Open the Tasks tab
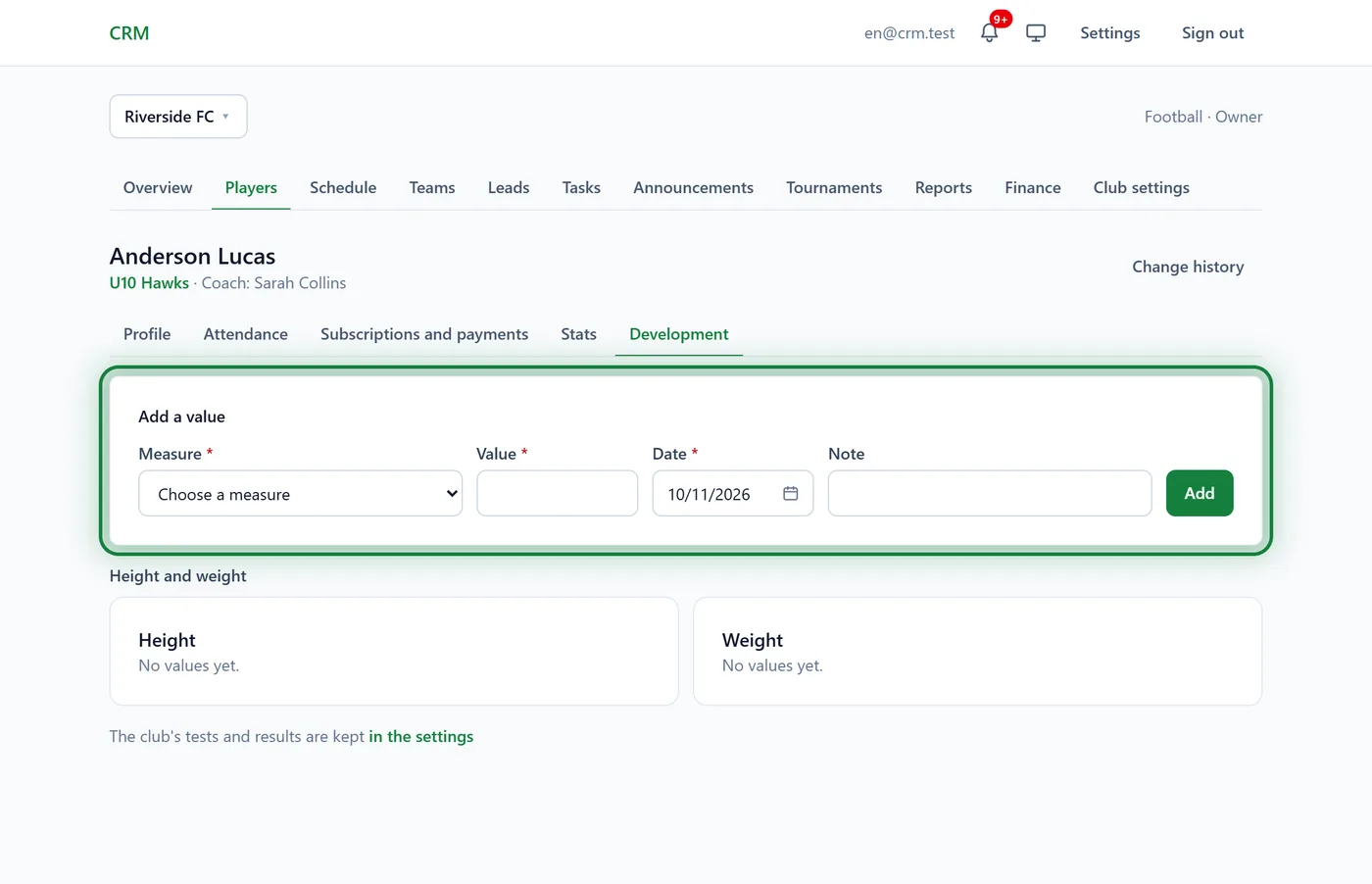This screenshot has height=884, width=1372. click(581, 187)
